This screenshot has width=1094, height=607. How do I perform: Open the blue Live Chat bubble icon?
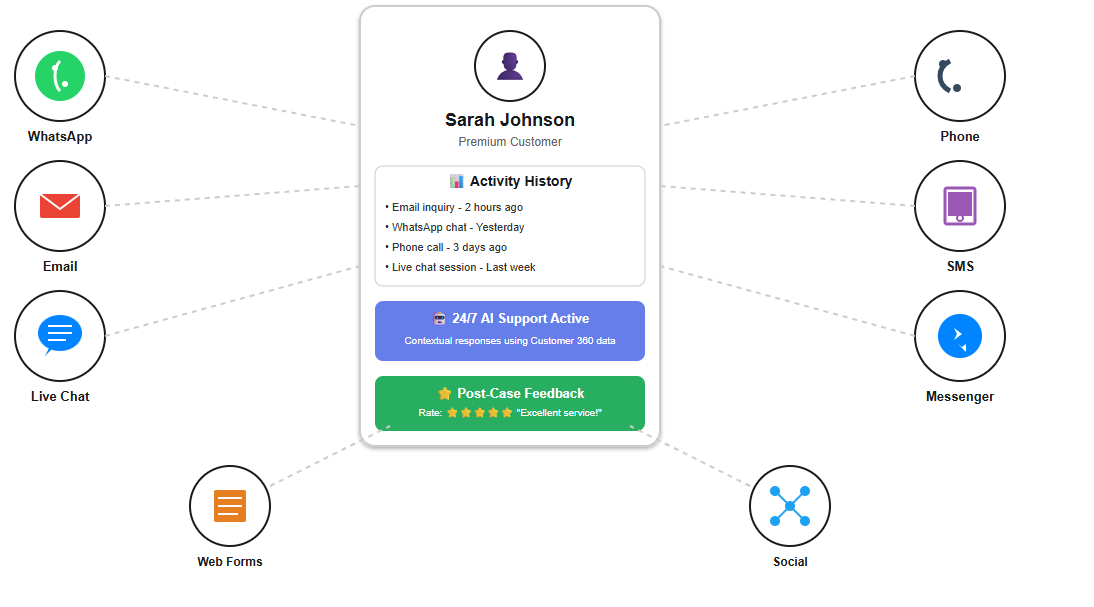tap(60, 335)
